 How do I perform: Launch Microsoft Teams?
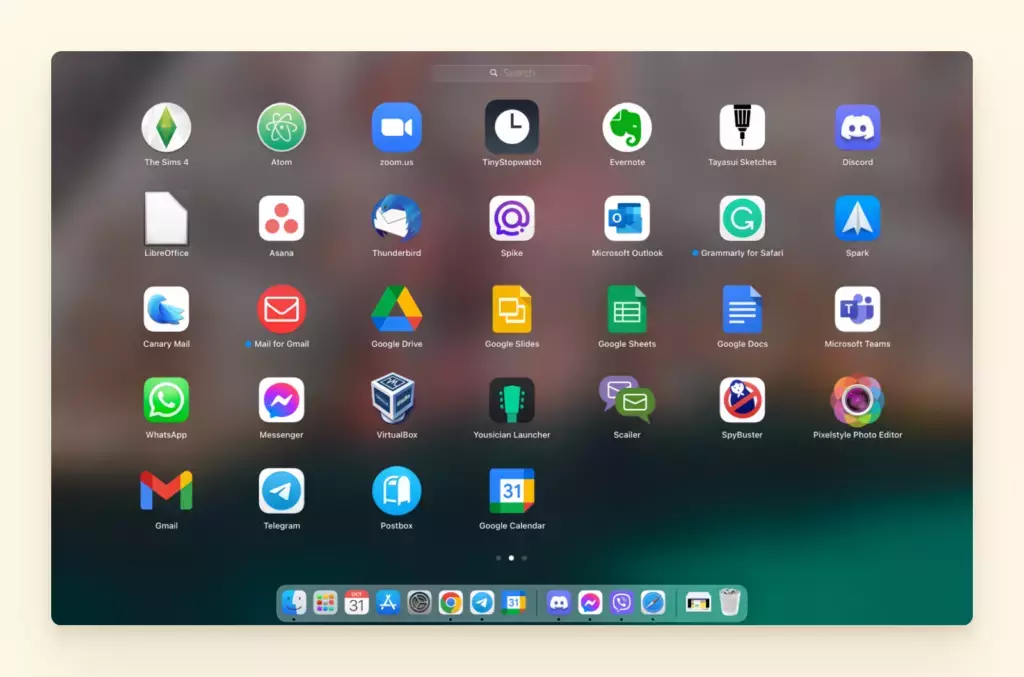pos(857,309)
